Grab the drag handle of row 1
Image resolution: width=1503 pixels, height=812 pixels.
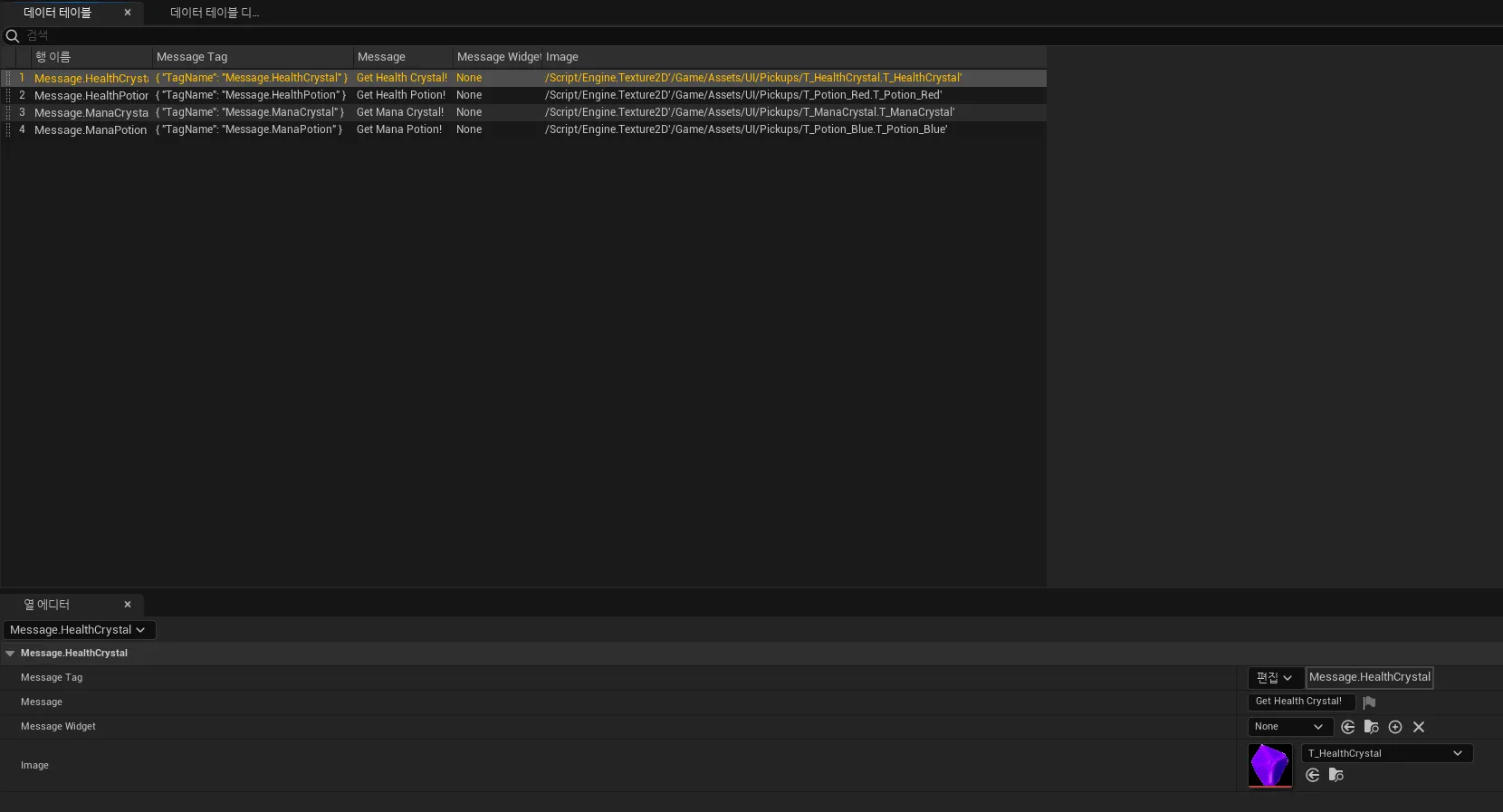(x=8, y=78)
